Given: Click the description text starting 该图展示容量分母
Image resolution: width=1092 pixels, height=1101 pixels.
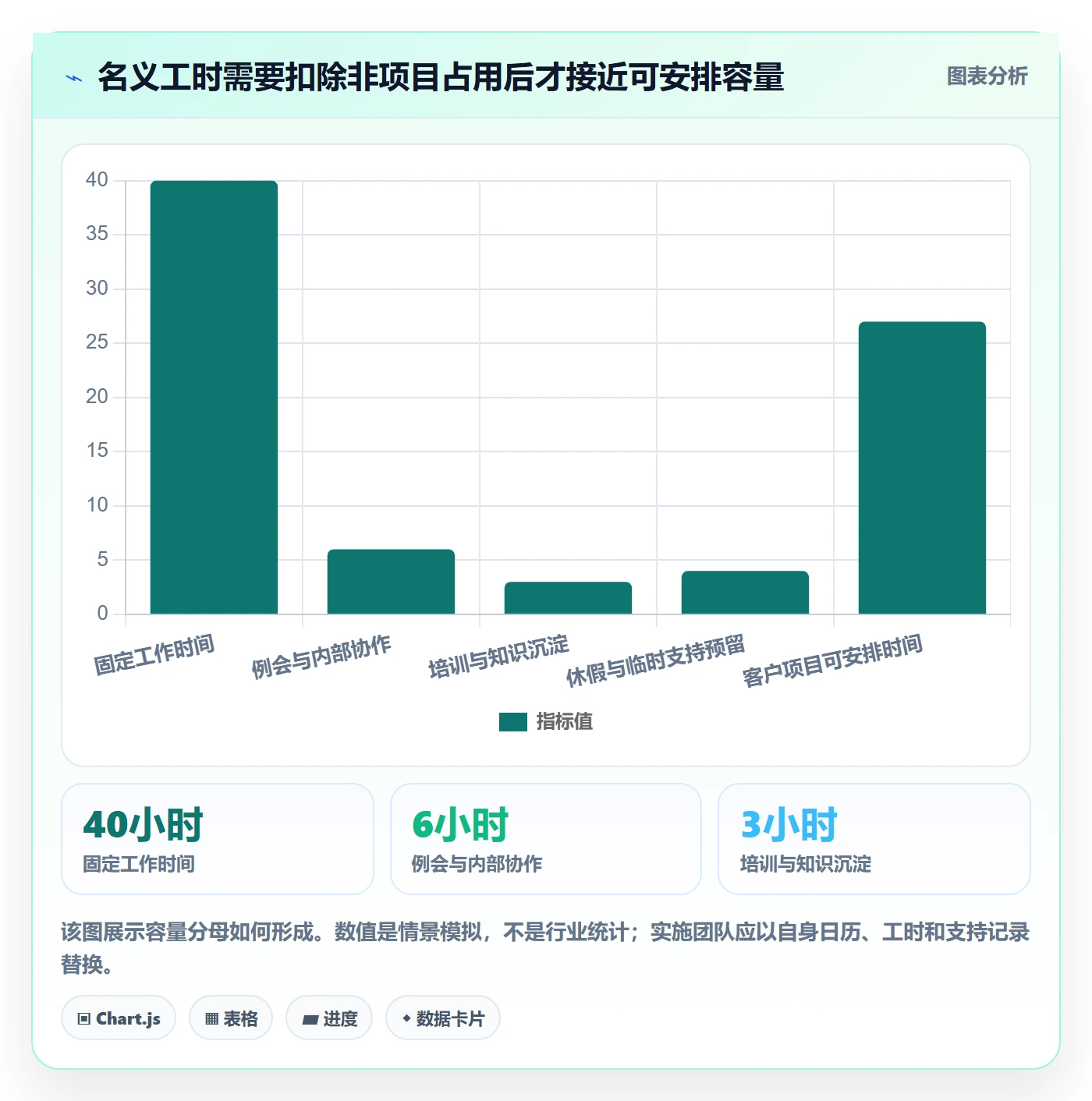Looking at the screenshot, I should click(545, 948).
